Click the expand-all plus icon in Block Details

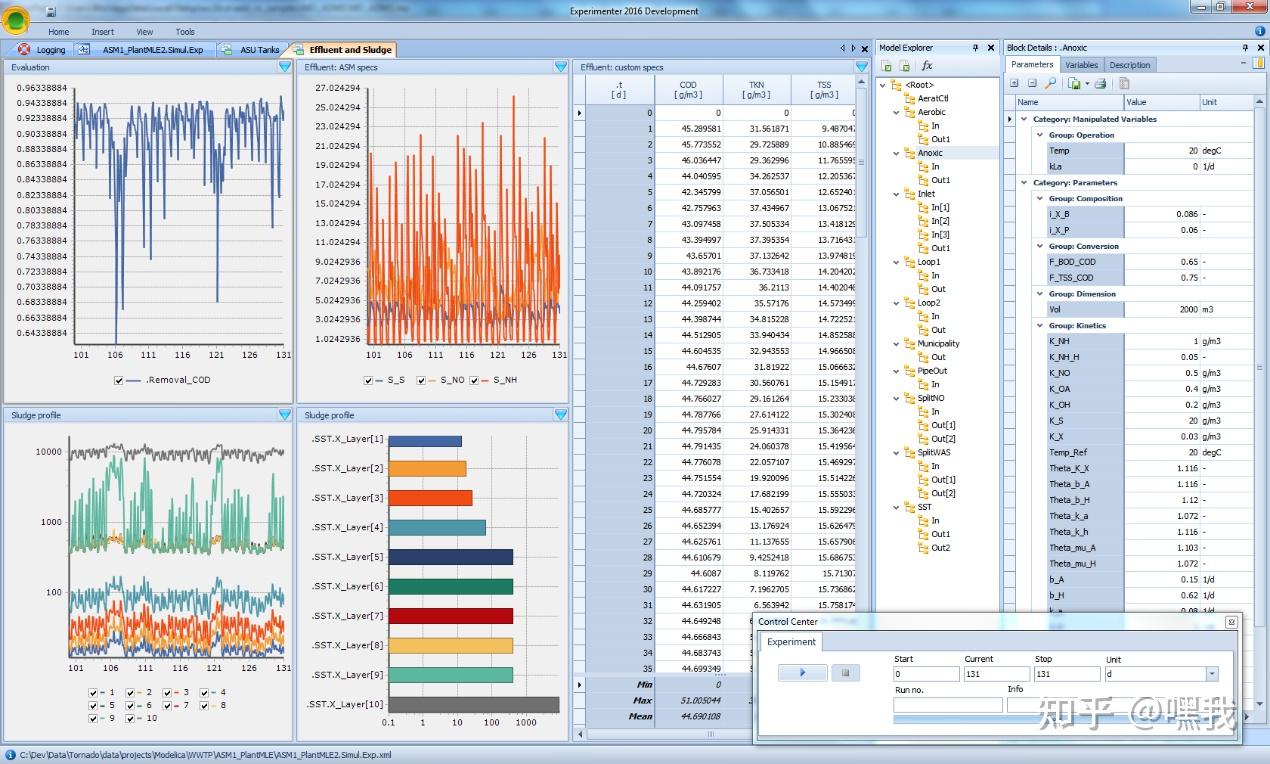[1015, 84]
